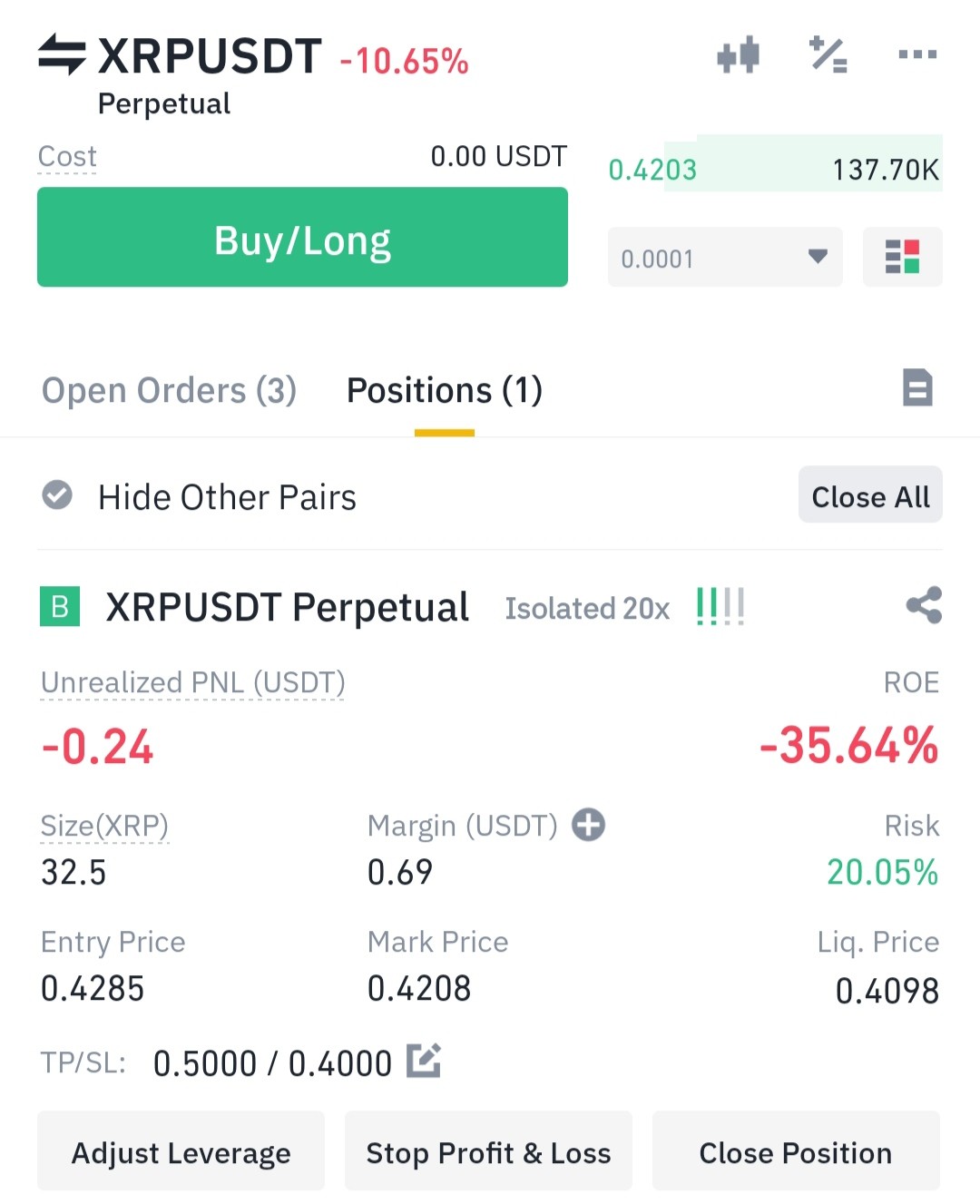The image size is (980, 1204).
Task: Change the order book layout icon
Action: [902, 257]
